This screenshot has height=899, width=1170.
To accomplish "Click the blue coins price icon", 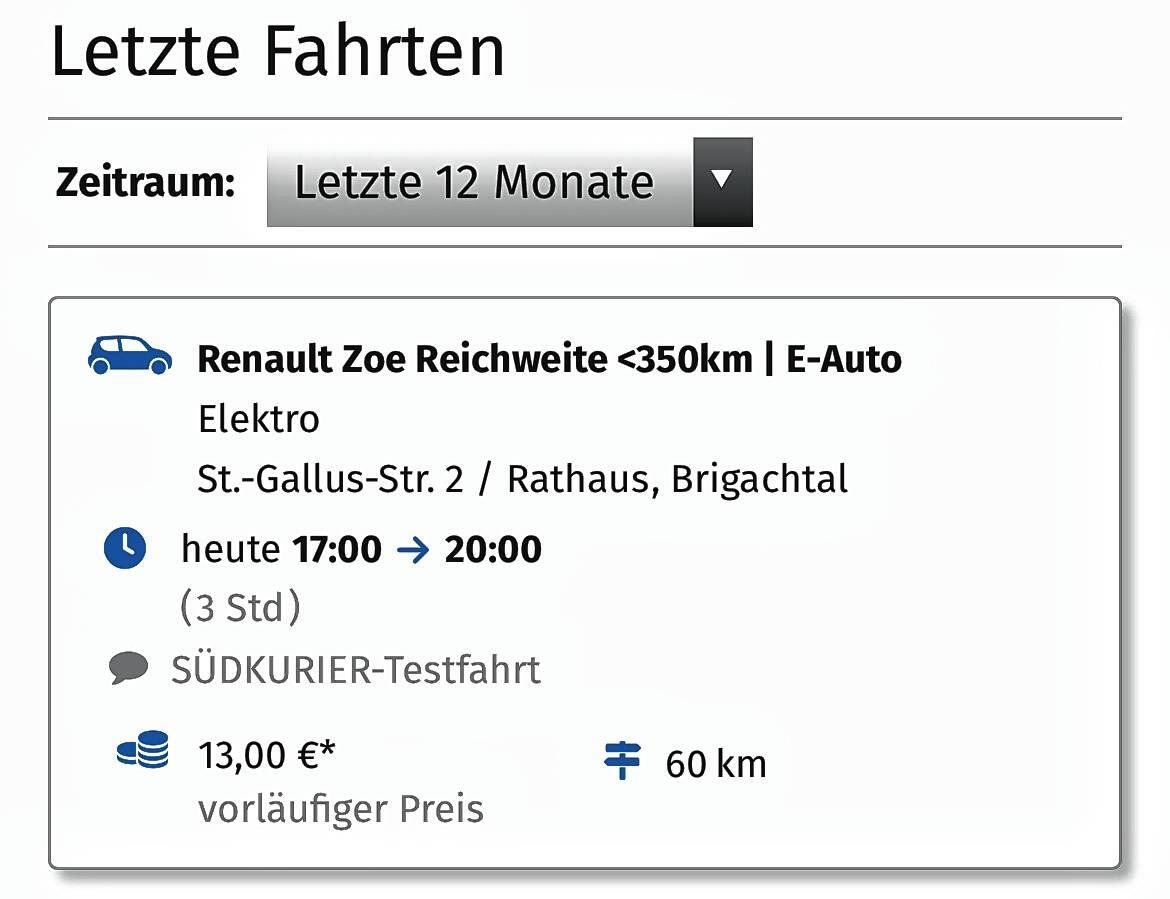I will tap(143, 750).
